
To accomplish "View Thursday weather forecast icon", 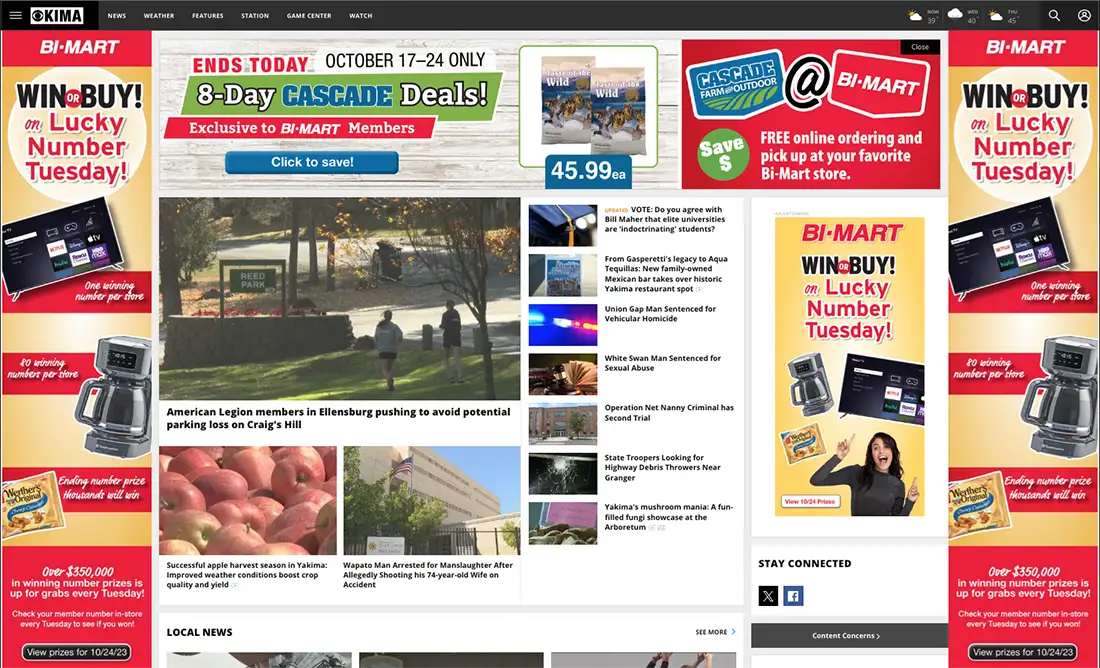I will click(995, 15).
